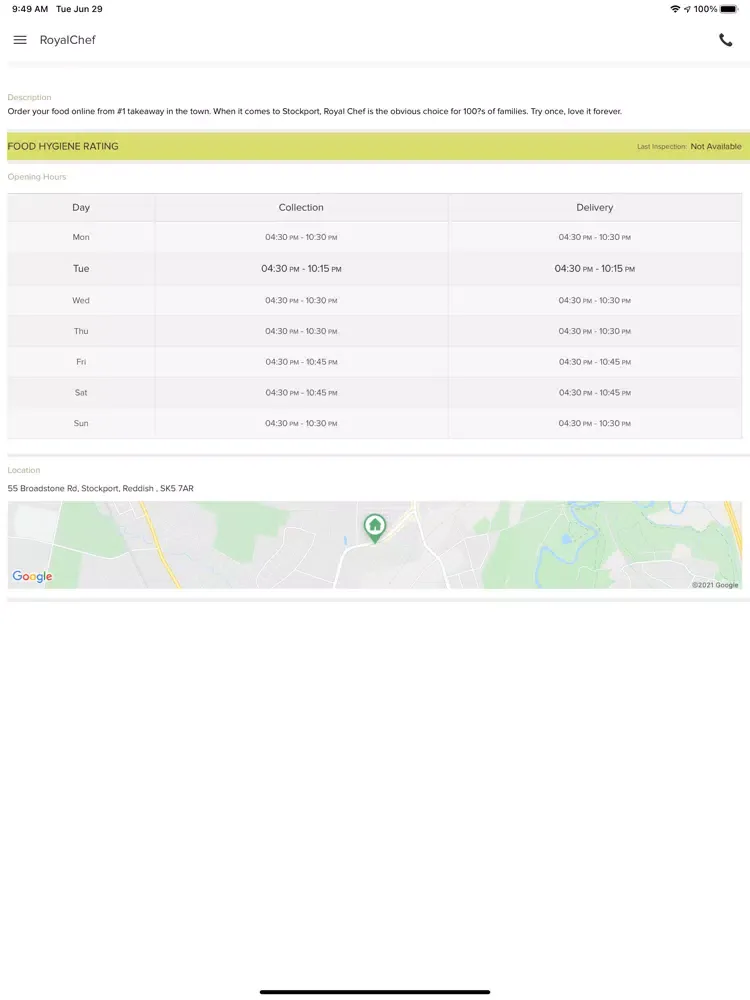Select the takeaway description paragraph
Image resolution: width=750 pixels, height=1000 pixels.
click(314, 111)
